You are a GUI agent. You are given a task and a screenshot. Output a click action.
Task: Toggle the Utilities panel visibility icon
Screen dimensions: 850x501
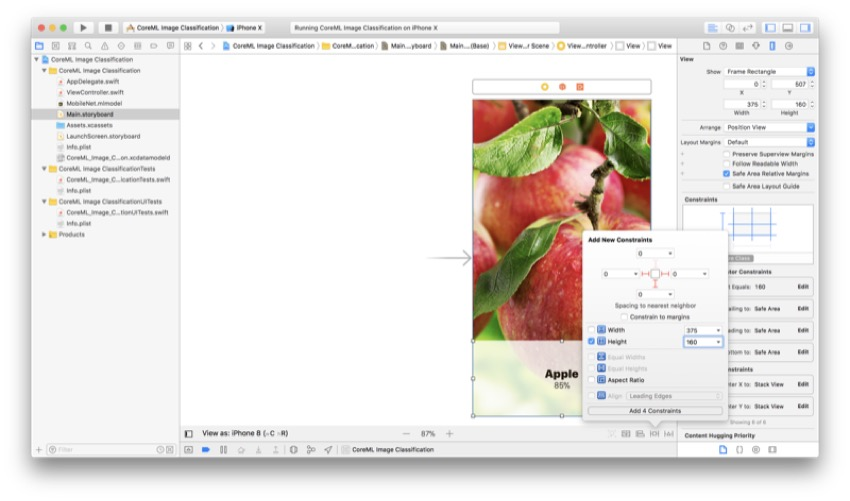pos(805,28)
